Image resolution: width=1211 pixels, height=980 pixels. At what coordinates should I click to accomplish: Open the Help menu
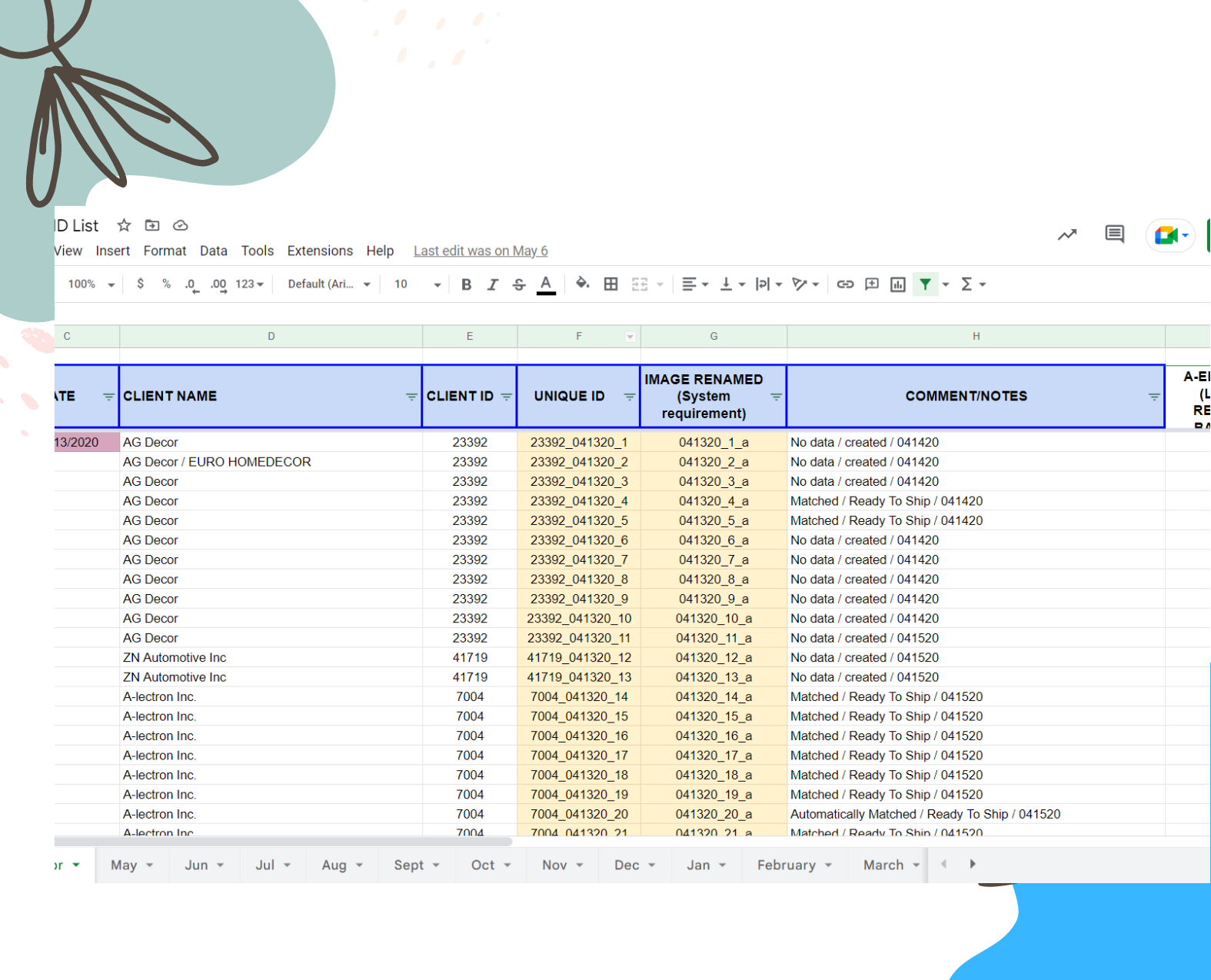tap(380, 251)
